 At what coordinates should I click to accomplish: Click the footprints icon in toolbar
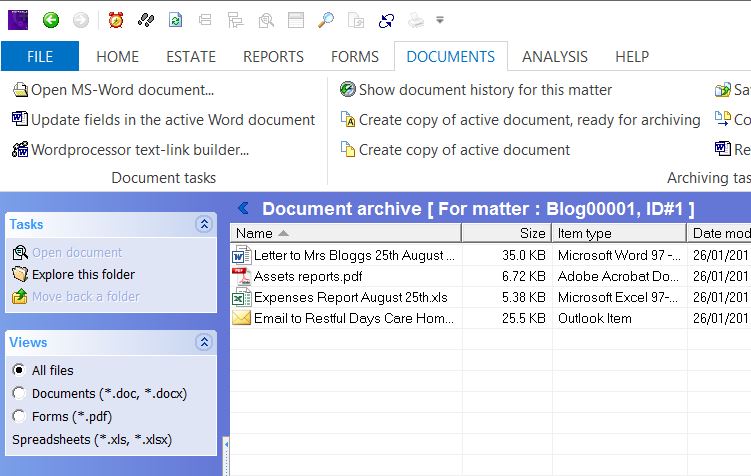coord(146,19)
